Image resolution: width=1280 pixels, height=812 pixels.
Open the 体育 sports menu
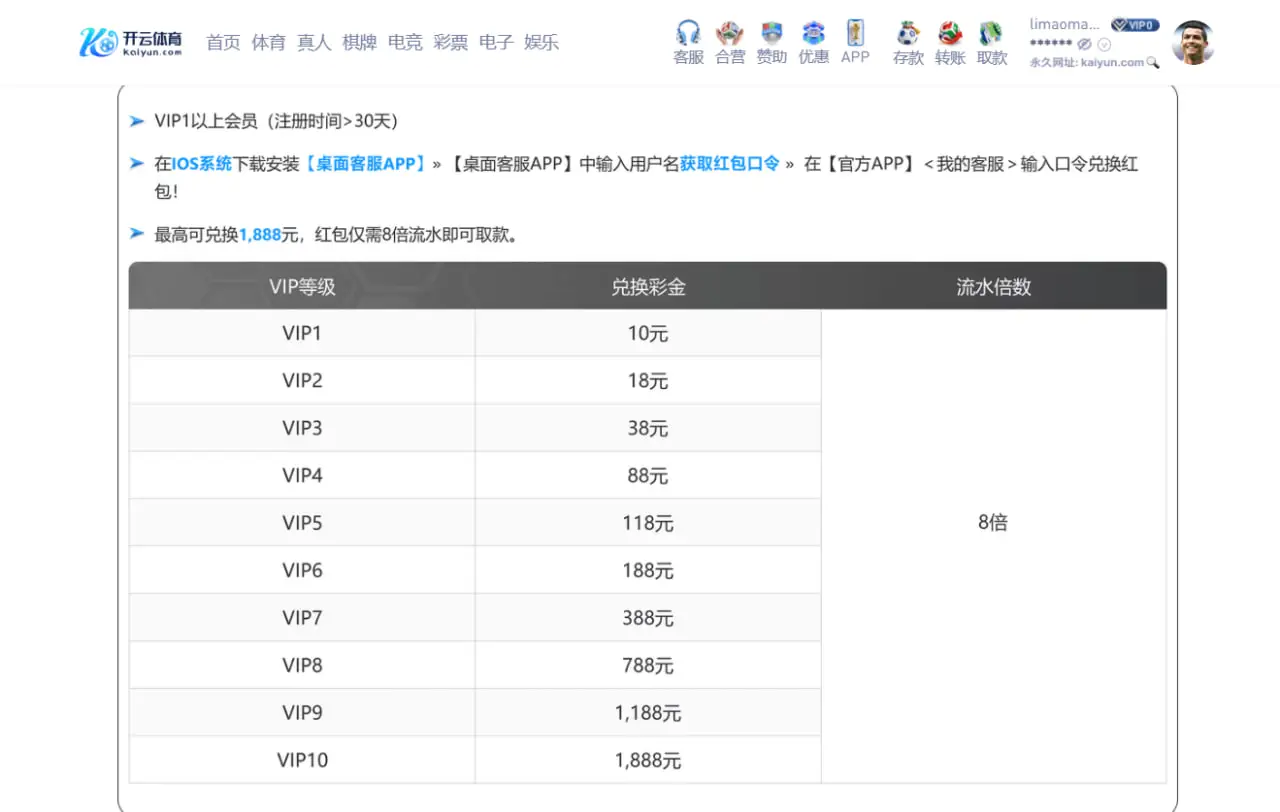(268, 42)
